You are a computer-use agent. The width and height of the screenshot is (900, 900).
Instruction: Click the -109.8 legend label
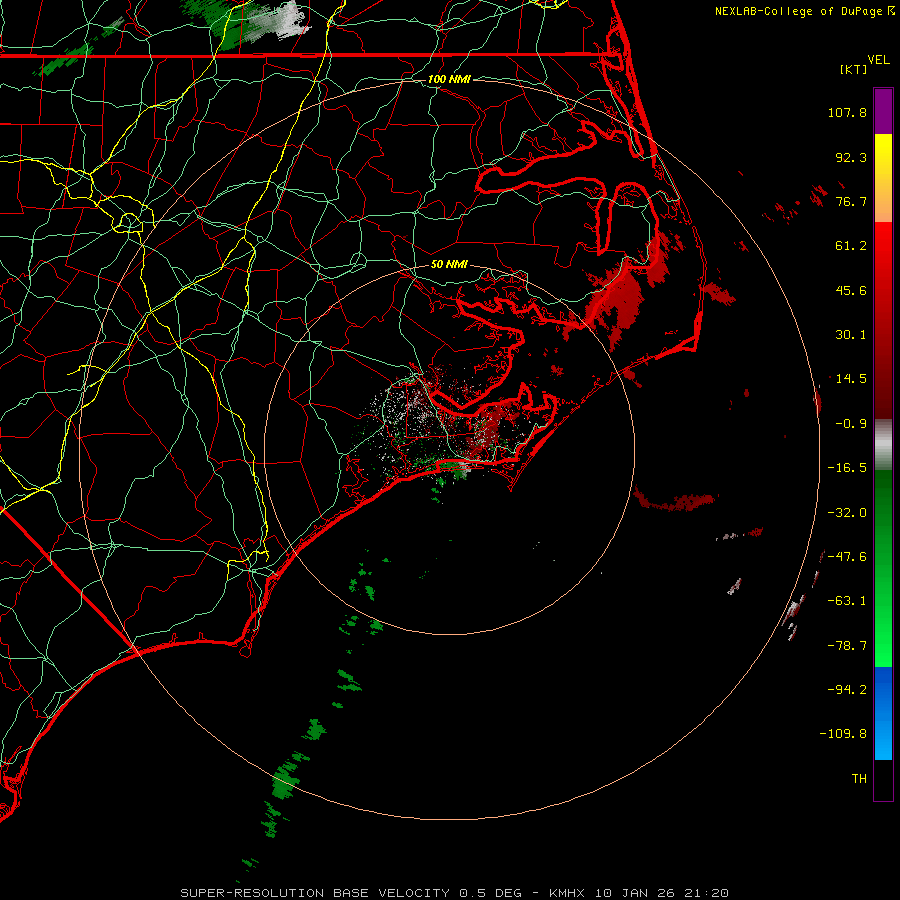tap(843, 734)
